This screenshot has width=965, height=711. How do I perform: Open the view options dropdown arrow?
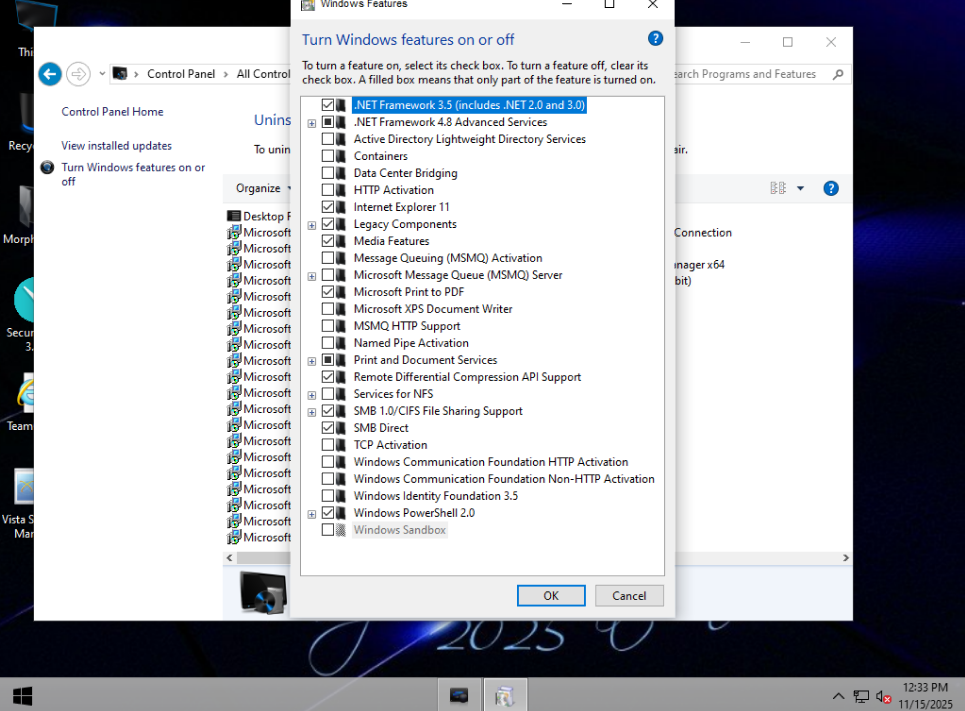pos(801,188)
